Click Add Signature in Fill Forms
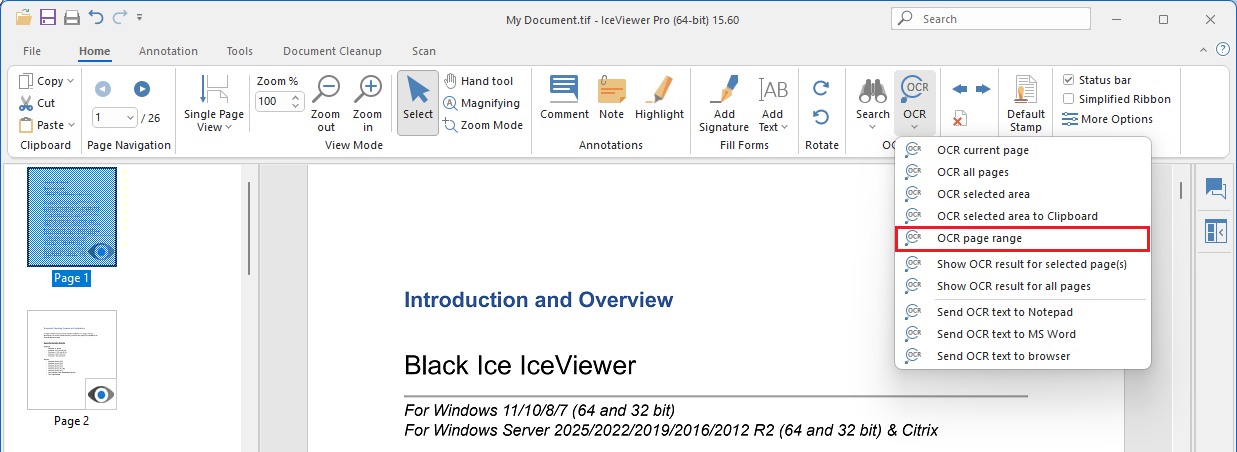This screenshot has width=1237, height=452. pos(724,104)
